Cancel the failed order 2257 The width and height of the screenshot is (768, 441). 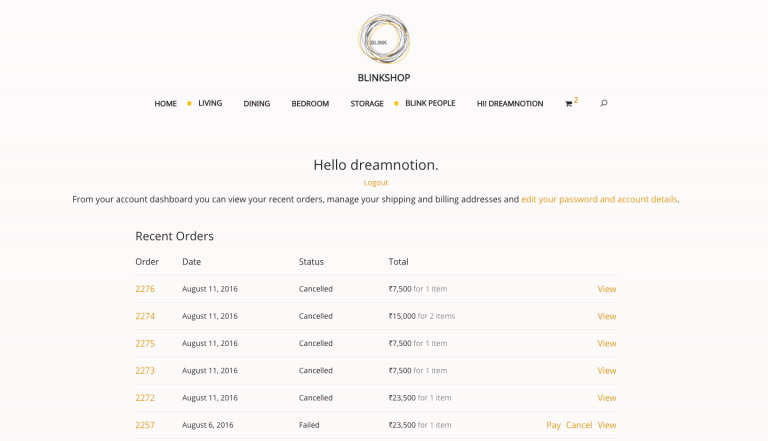tap(579, 425)
